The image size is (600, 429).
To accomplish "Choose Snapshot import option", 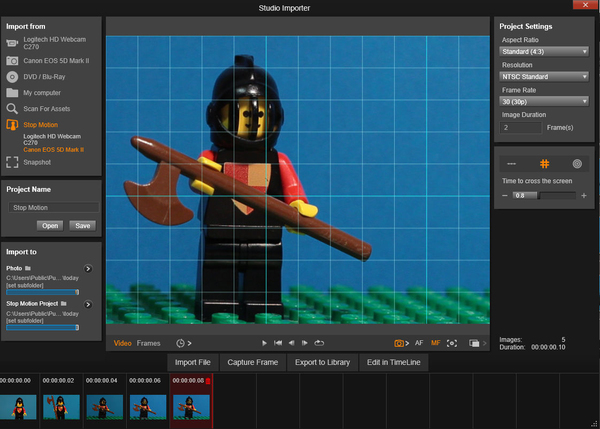I will [x=29, y=162].
